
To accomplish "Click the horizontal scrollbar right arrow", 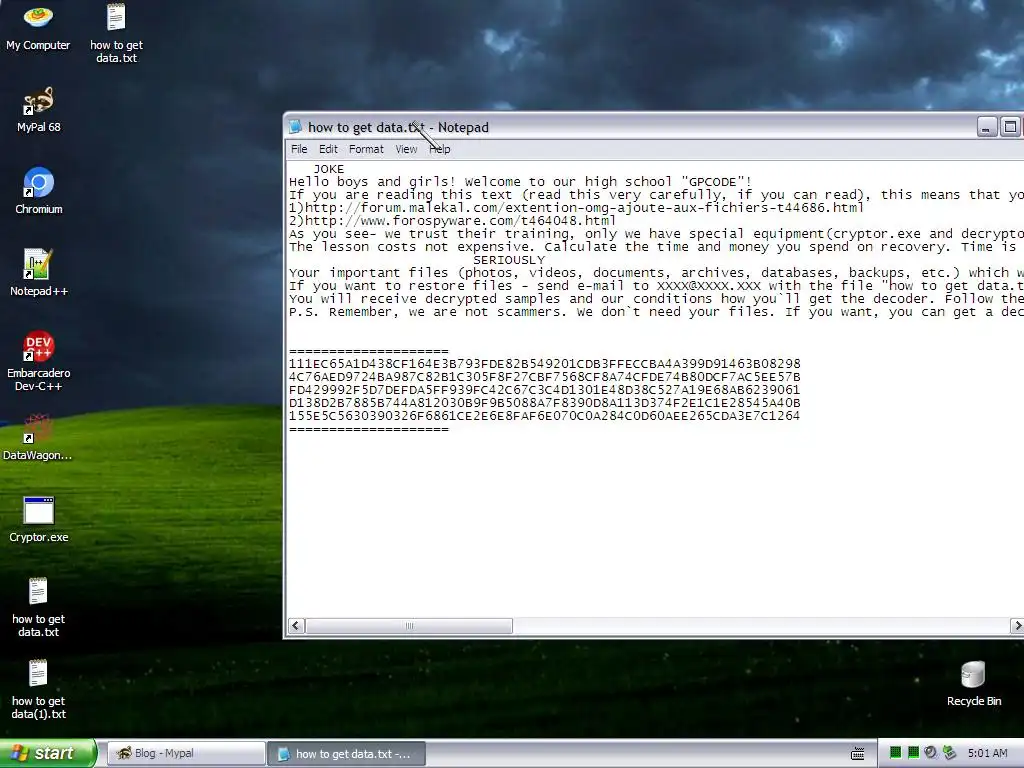I will pos(1017,626).
